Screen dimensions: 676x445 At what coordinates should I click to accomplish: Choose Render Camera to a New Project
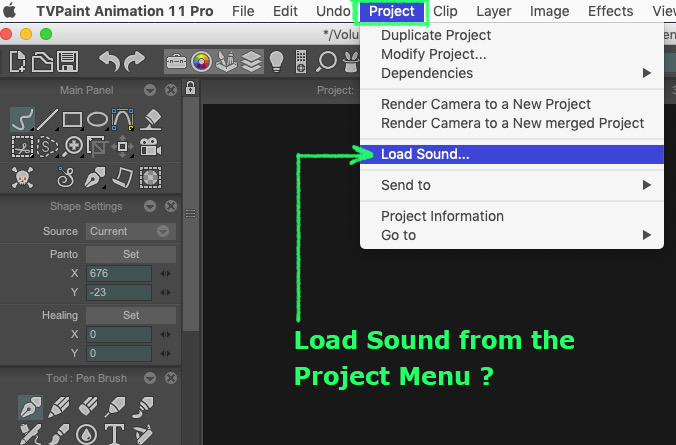(512, 104)
